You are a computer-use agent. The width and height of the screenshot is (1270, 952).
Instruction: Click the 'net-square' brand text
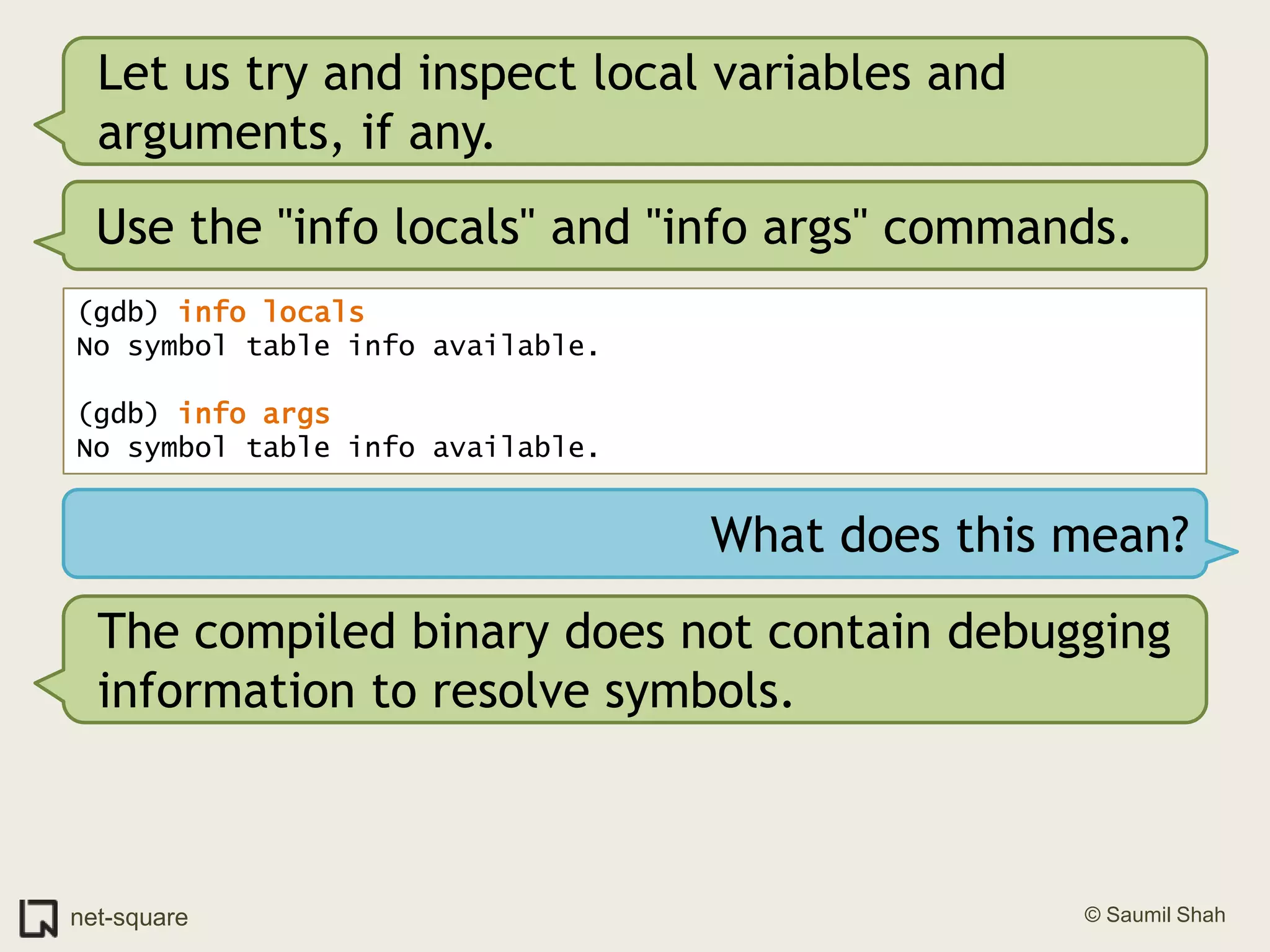click(129, 917)
